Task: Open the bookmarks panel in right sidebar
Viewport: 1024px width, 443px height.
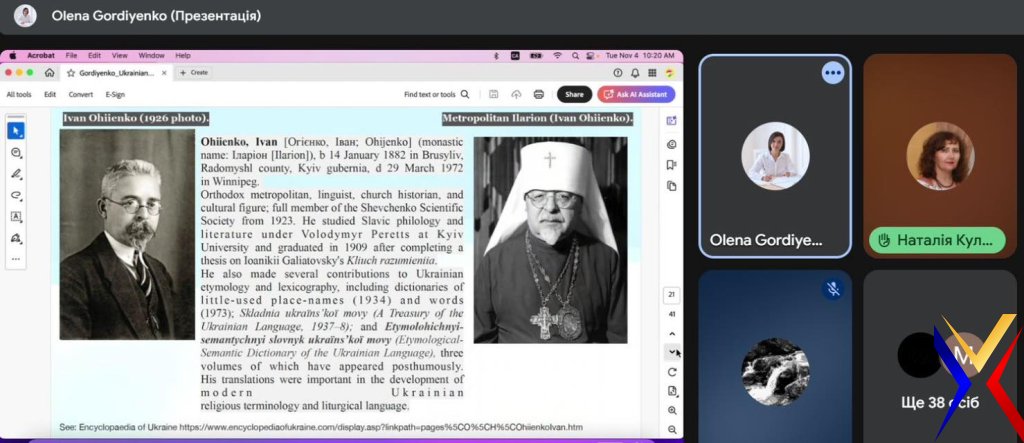Action: pyautogui.click(x=672, y=165)
